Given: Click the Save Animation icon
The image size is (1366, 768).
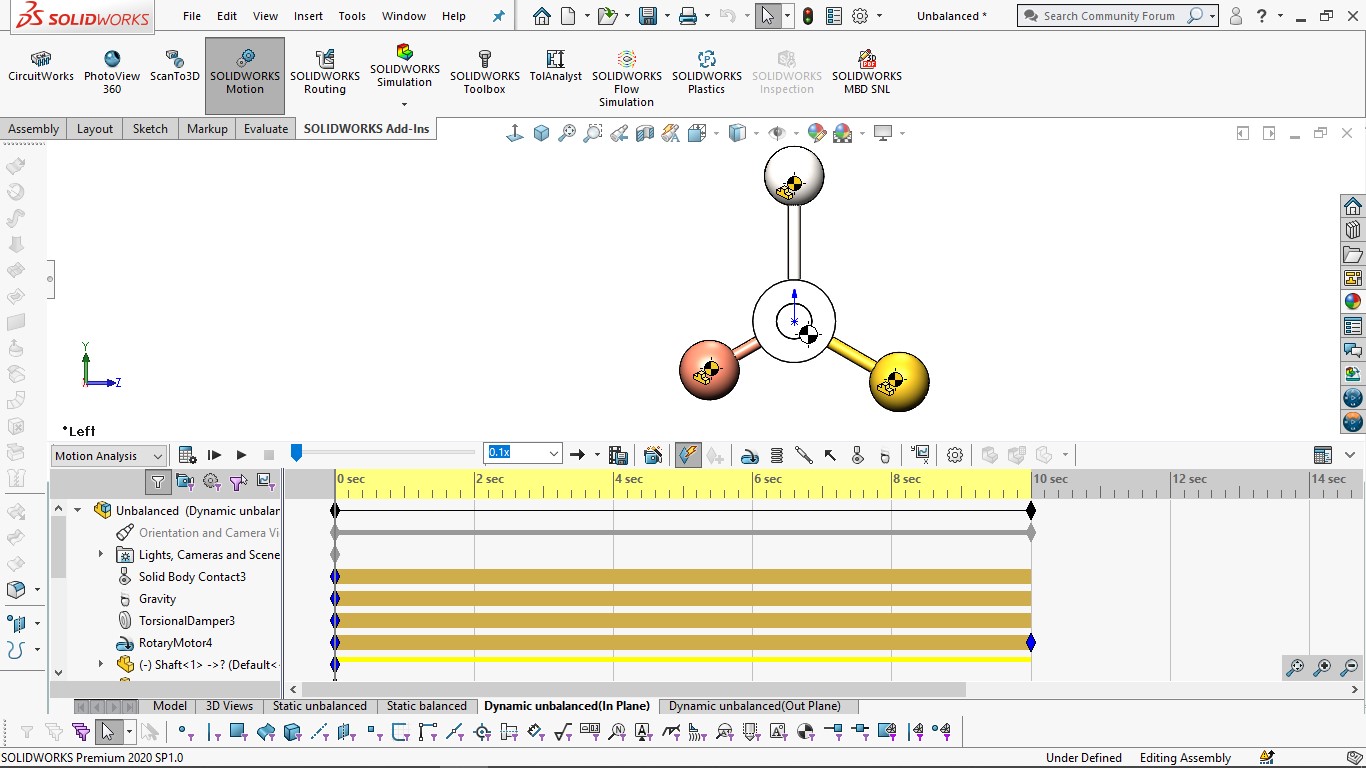Looking at the screenshot, I should pyautogui.click(x=618, y=455).
